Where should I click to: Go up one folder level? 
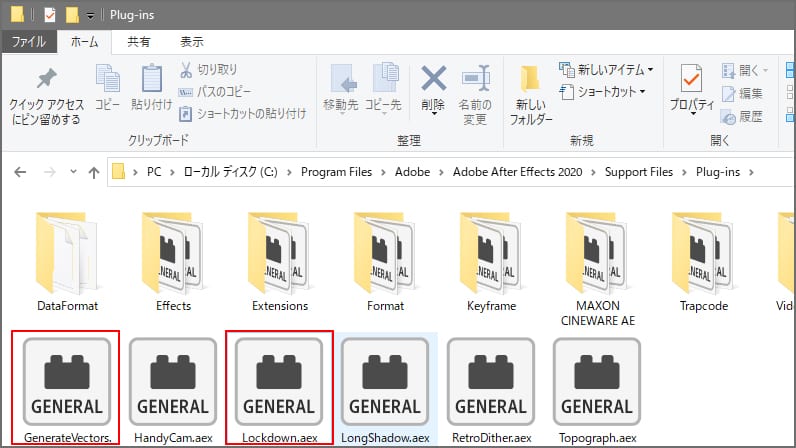(93, 173)
